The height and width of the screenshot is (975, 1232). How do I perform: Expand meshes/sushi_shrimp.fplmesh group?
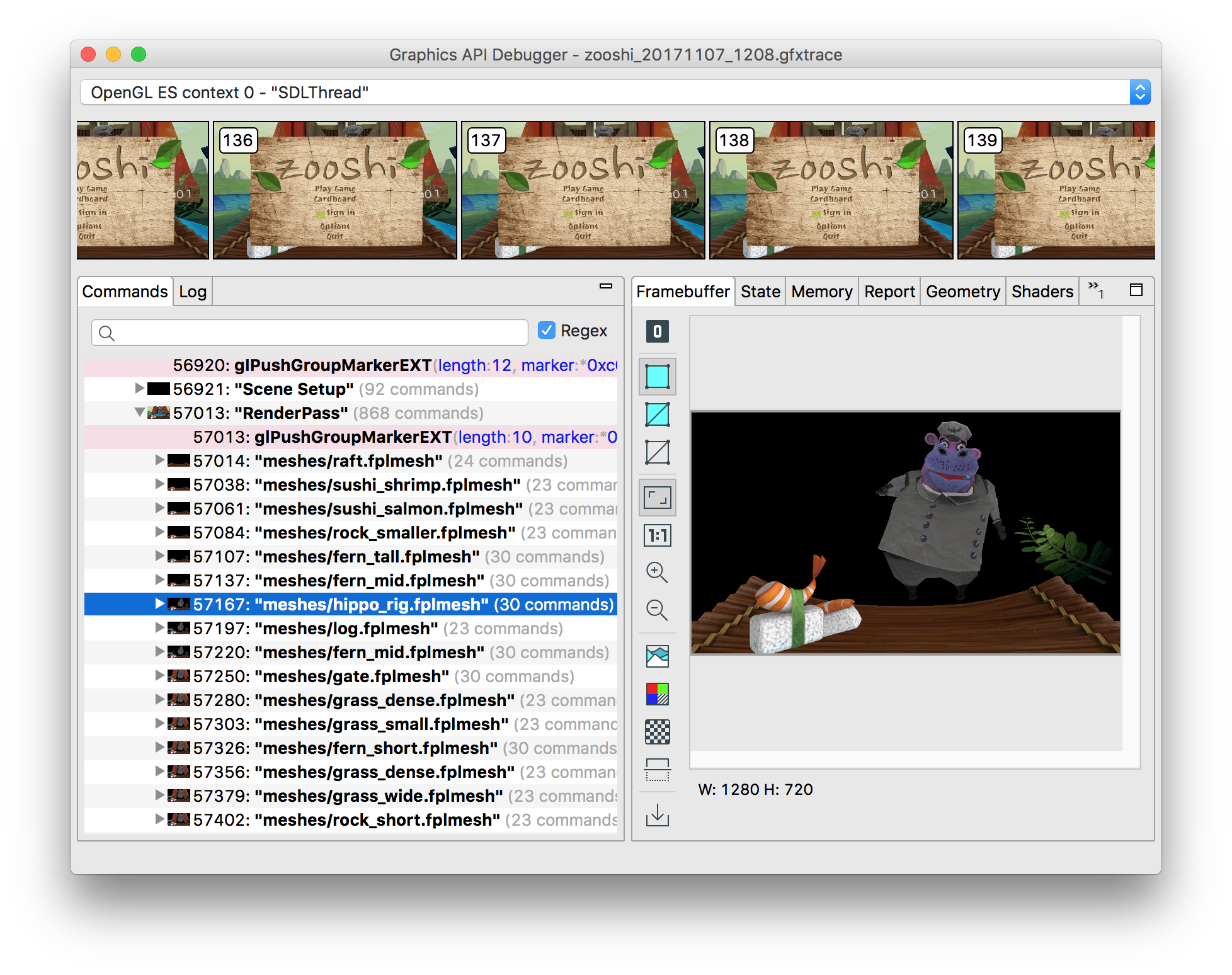tap(159, 484)
